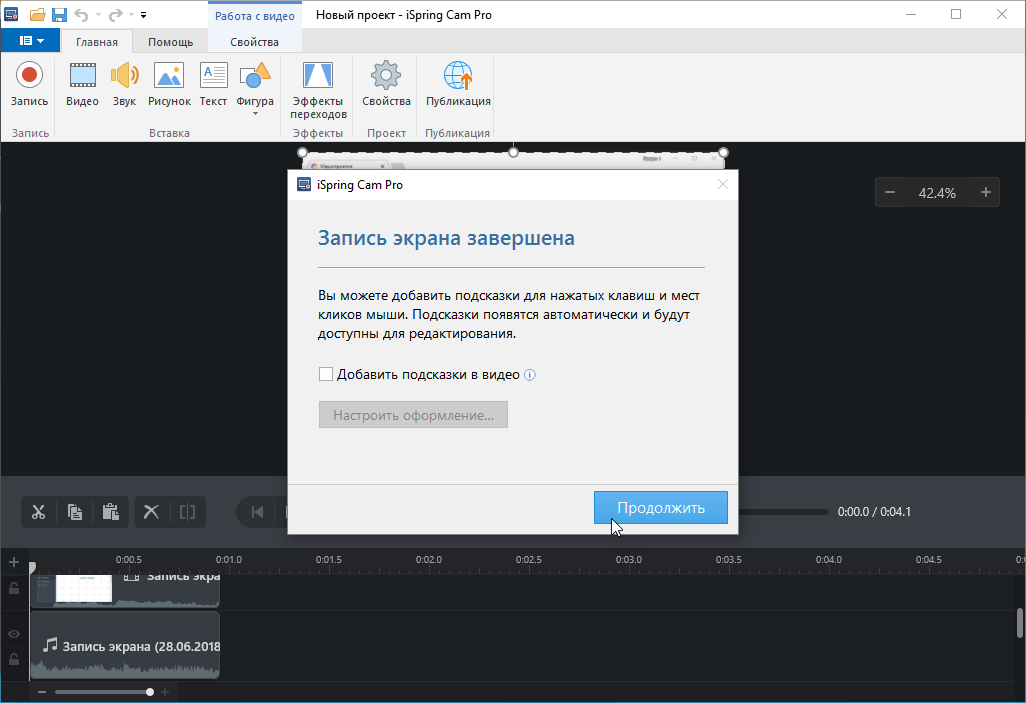Open the Помощь tab
Screen dimensions: 1026x703
[x=170, y=42]
